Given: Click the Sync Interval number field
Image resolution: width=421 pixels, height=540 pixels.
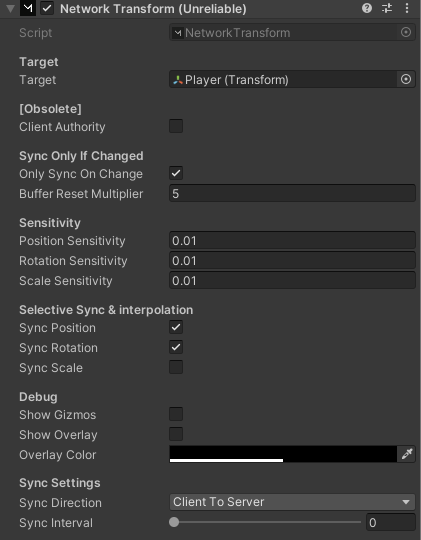Looking at the screenshot, I should coord(391,522).
